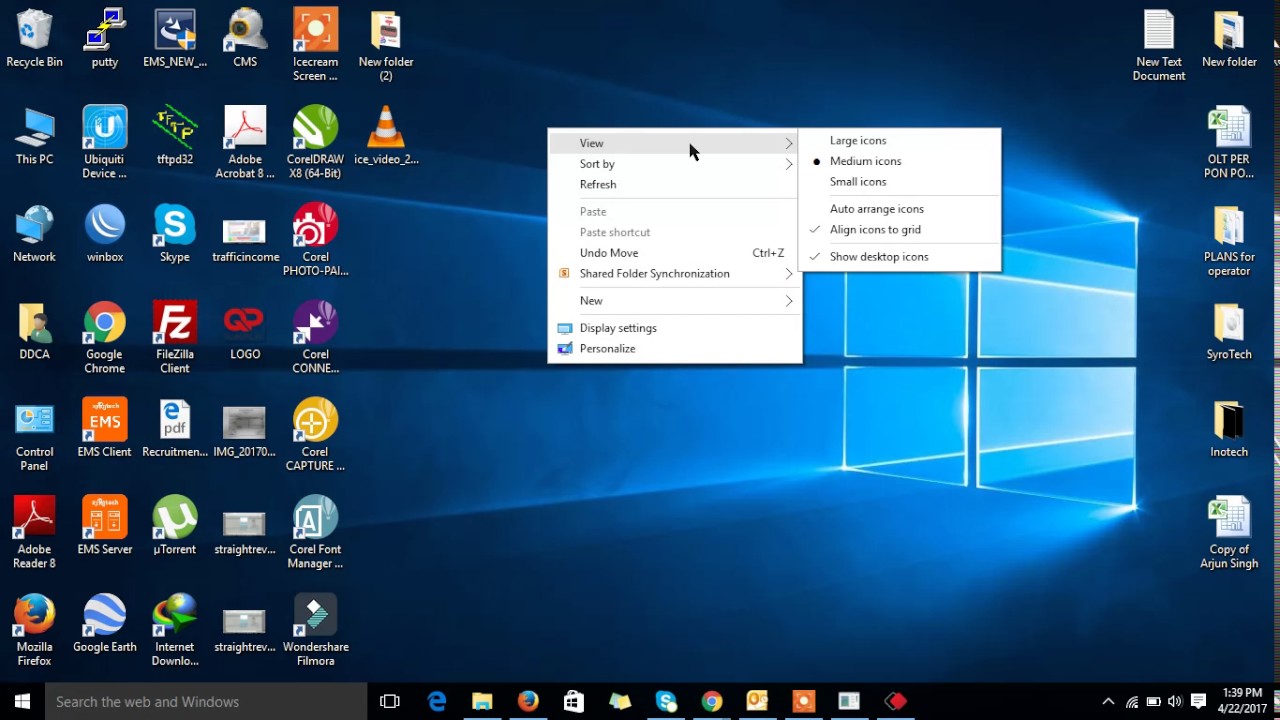The image size is (1280, 720).
Task: Open File Explorer from the taskbar
Action: coord(482,702)
